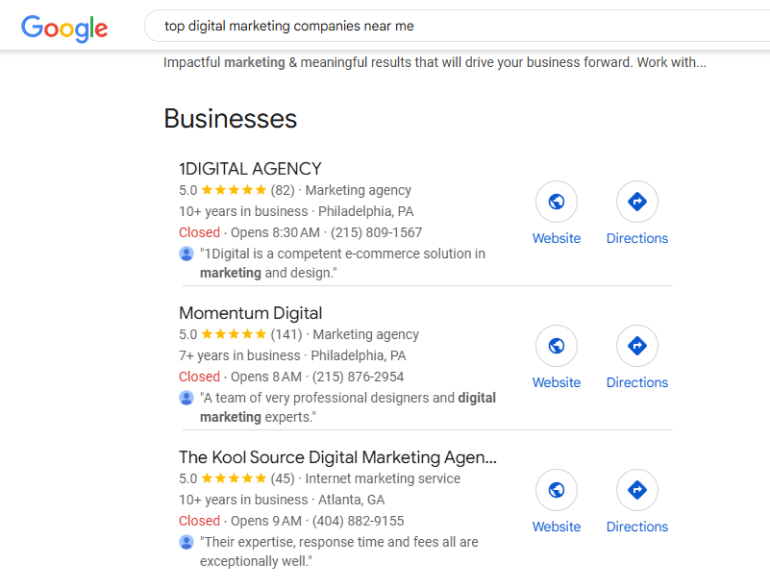This screenshot has height=582, width=770.
Task: Open The Kool Source website globe icon
Action: (556, 490)
